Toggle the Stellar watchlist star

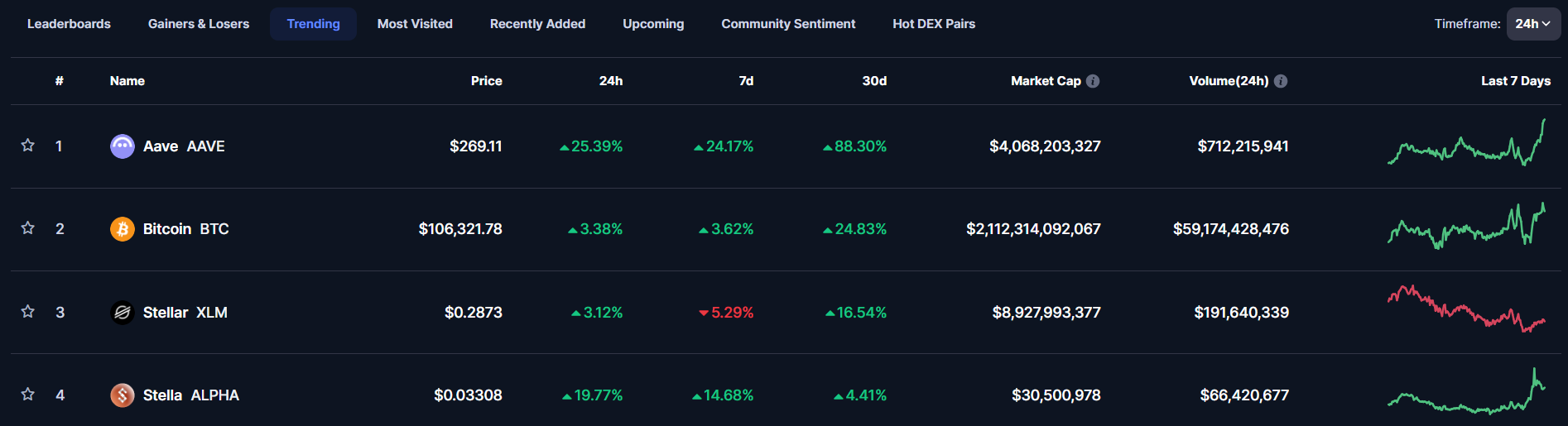[x=27, y=312]
